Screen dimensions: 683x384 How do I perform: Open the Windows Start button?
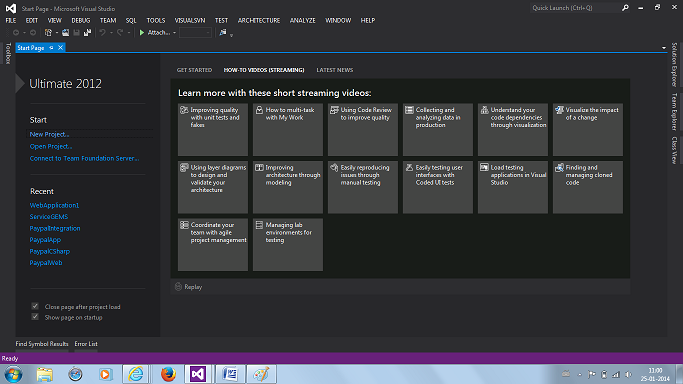click(13, 374)
